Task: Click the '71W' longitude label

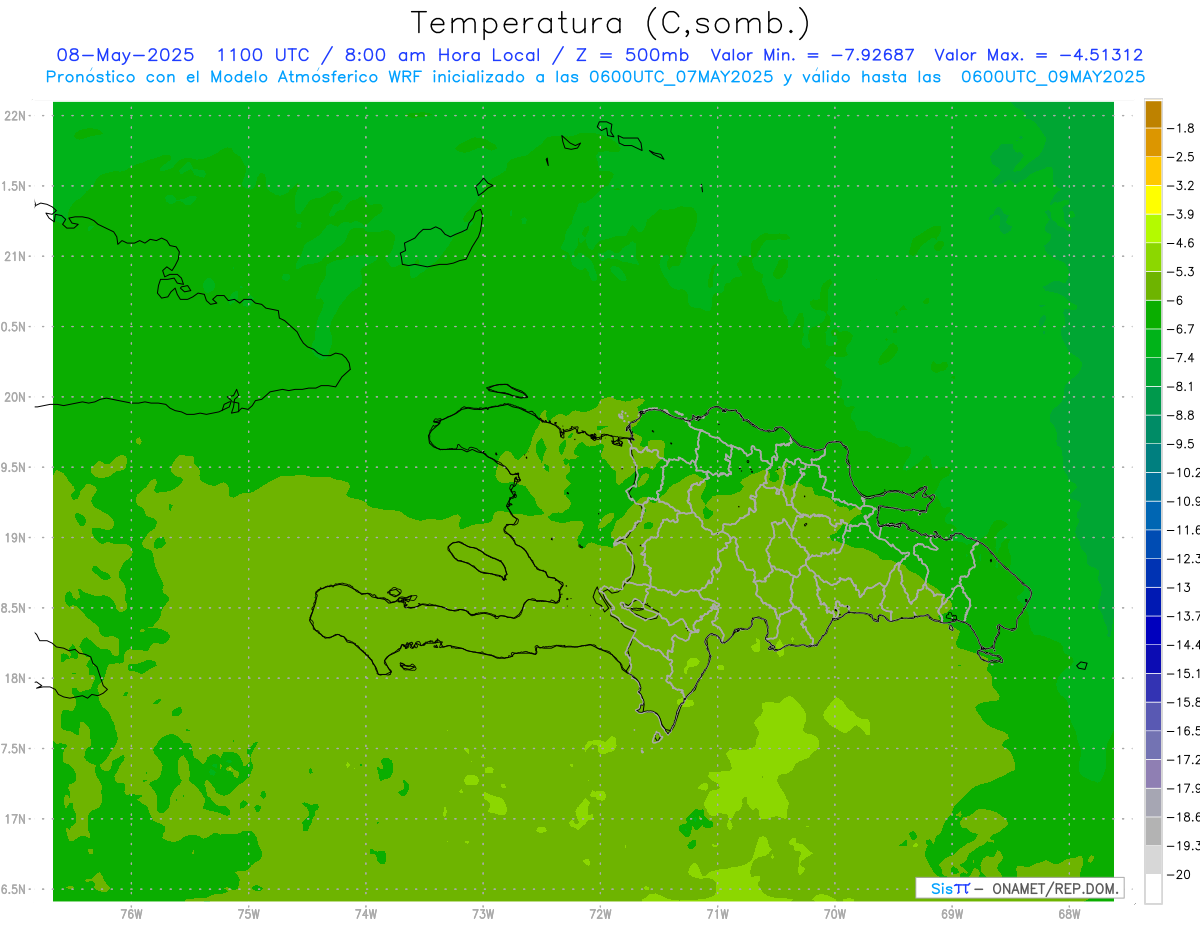Action: [x=717, y=913]
